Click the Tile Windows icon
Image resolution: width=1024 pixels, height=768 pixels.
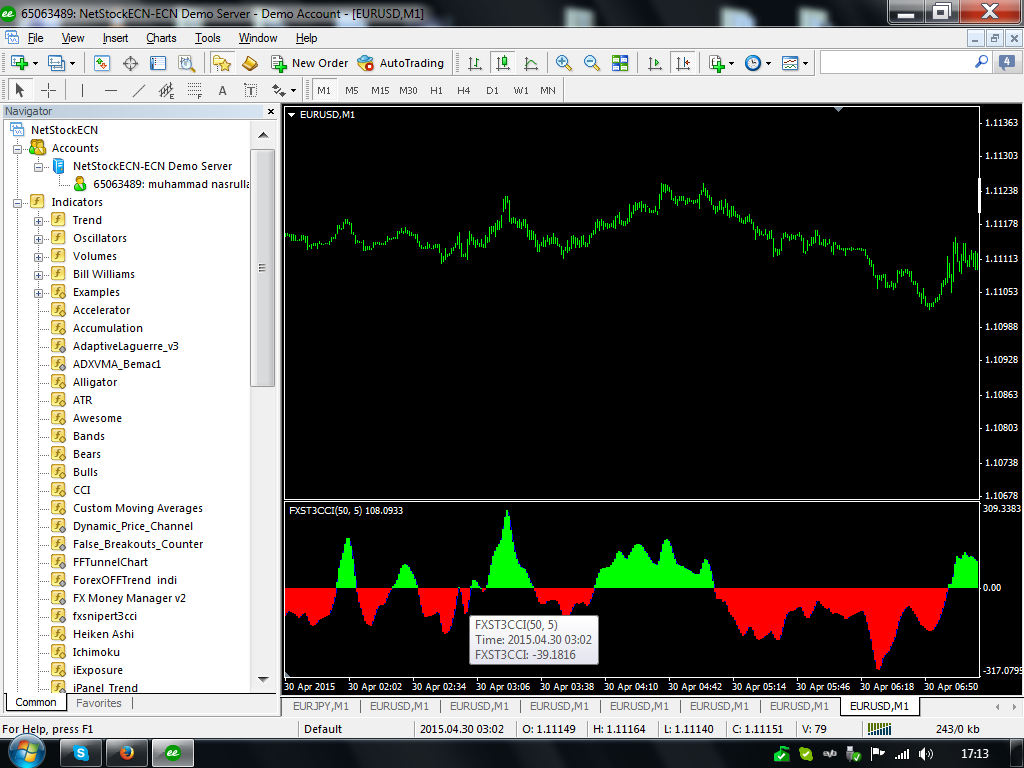[x=620, y=63]
